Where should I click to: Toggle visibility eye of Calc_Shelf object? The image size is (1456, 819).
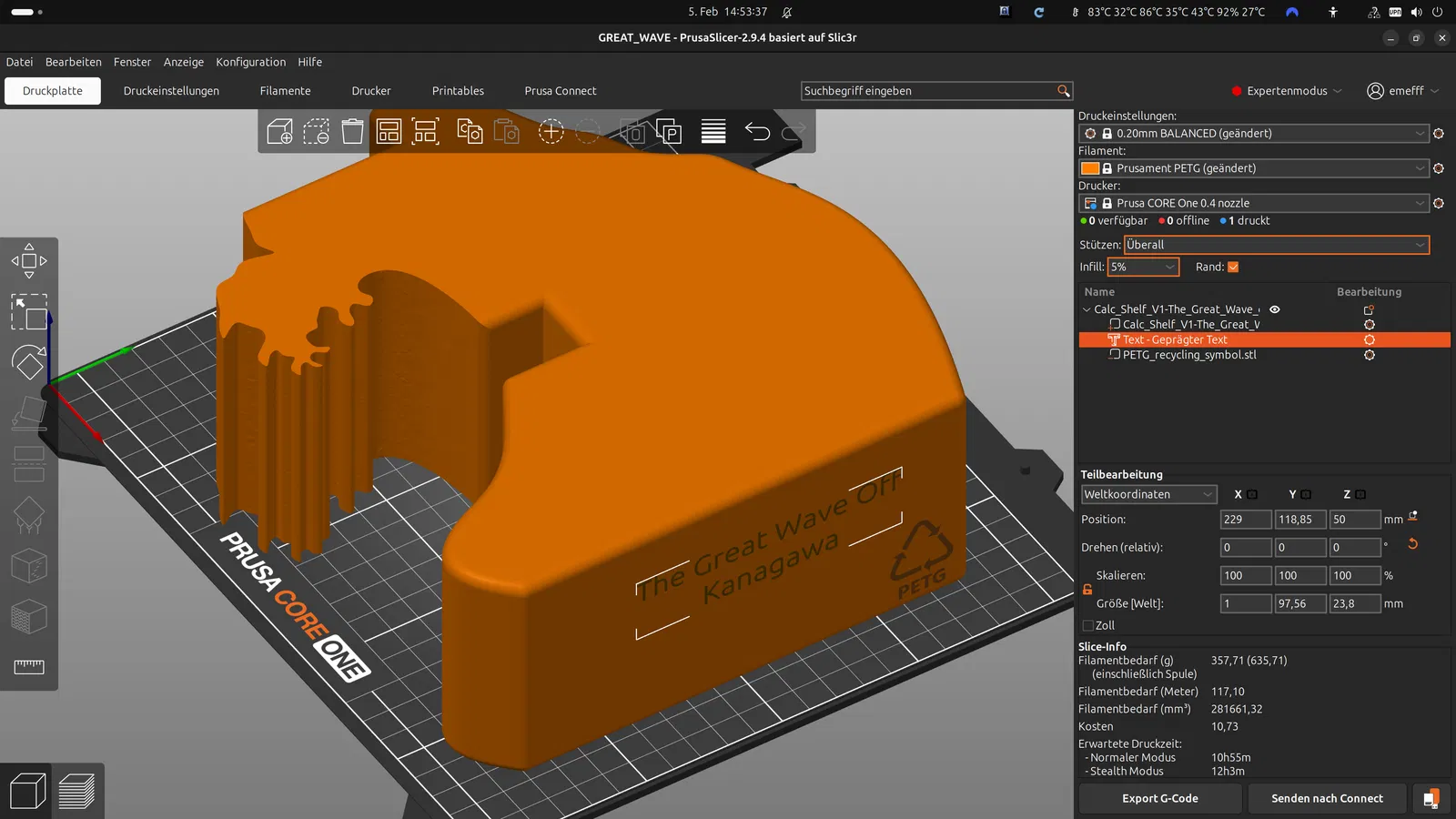pyautogui.click(x=1275, y=309)
